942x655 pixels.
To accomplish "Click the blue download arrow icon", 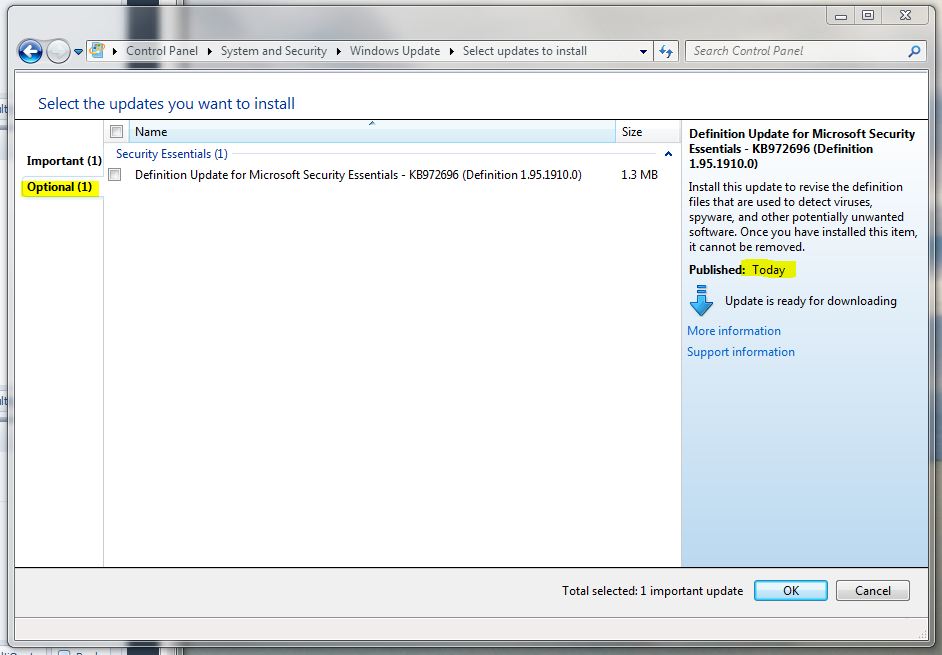I will [x=701, y=300].
